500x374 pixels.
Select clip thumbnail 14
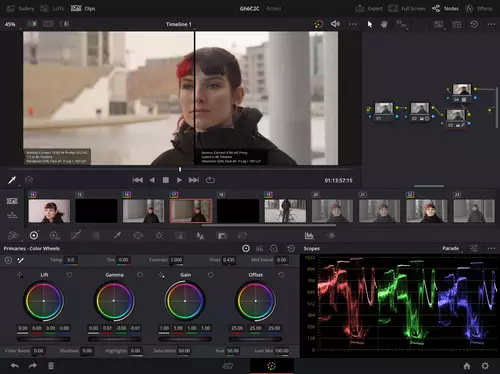click(49, 211)
